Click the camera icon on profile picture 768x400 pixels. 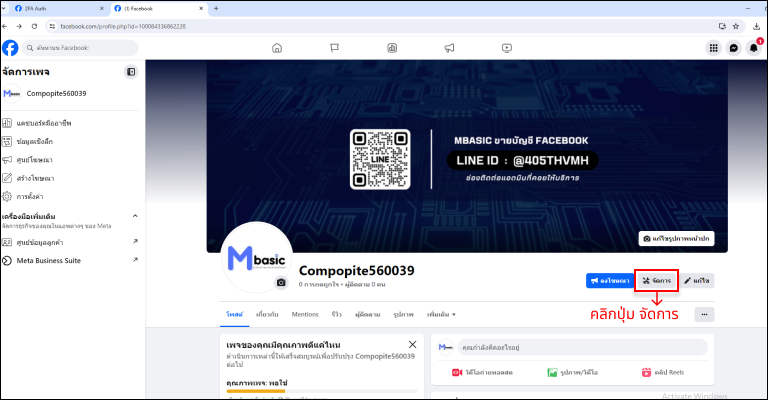coord(281,282)
